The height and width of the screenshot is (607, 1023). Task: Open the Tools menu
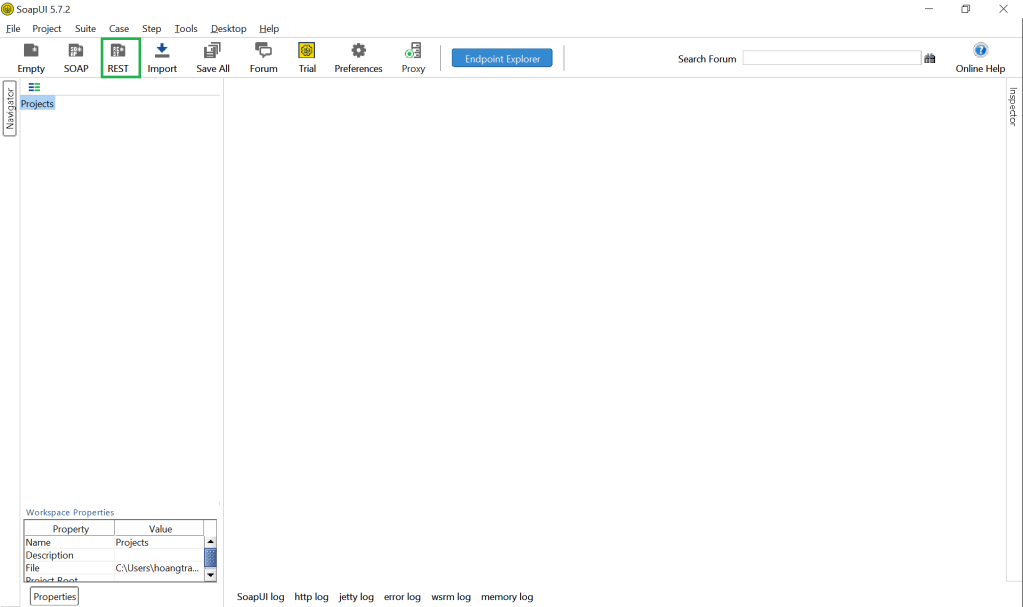coord(186,29)
